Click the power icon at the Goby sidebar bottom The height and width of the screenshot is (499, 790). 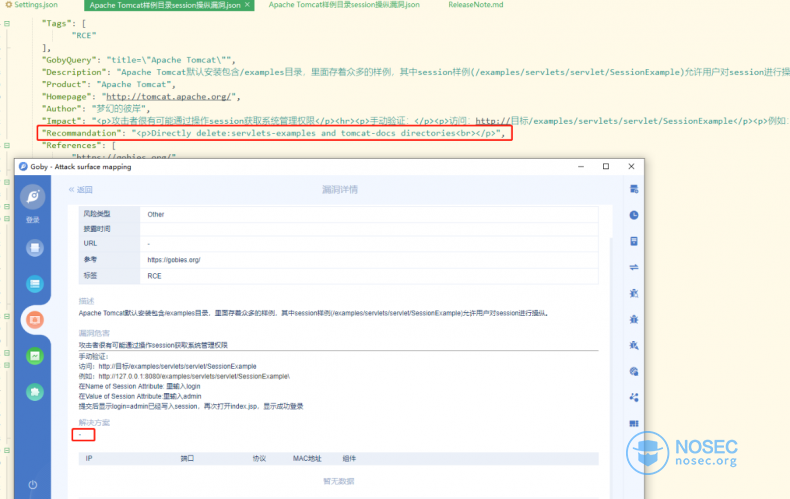tap(33, 484)
